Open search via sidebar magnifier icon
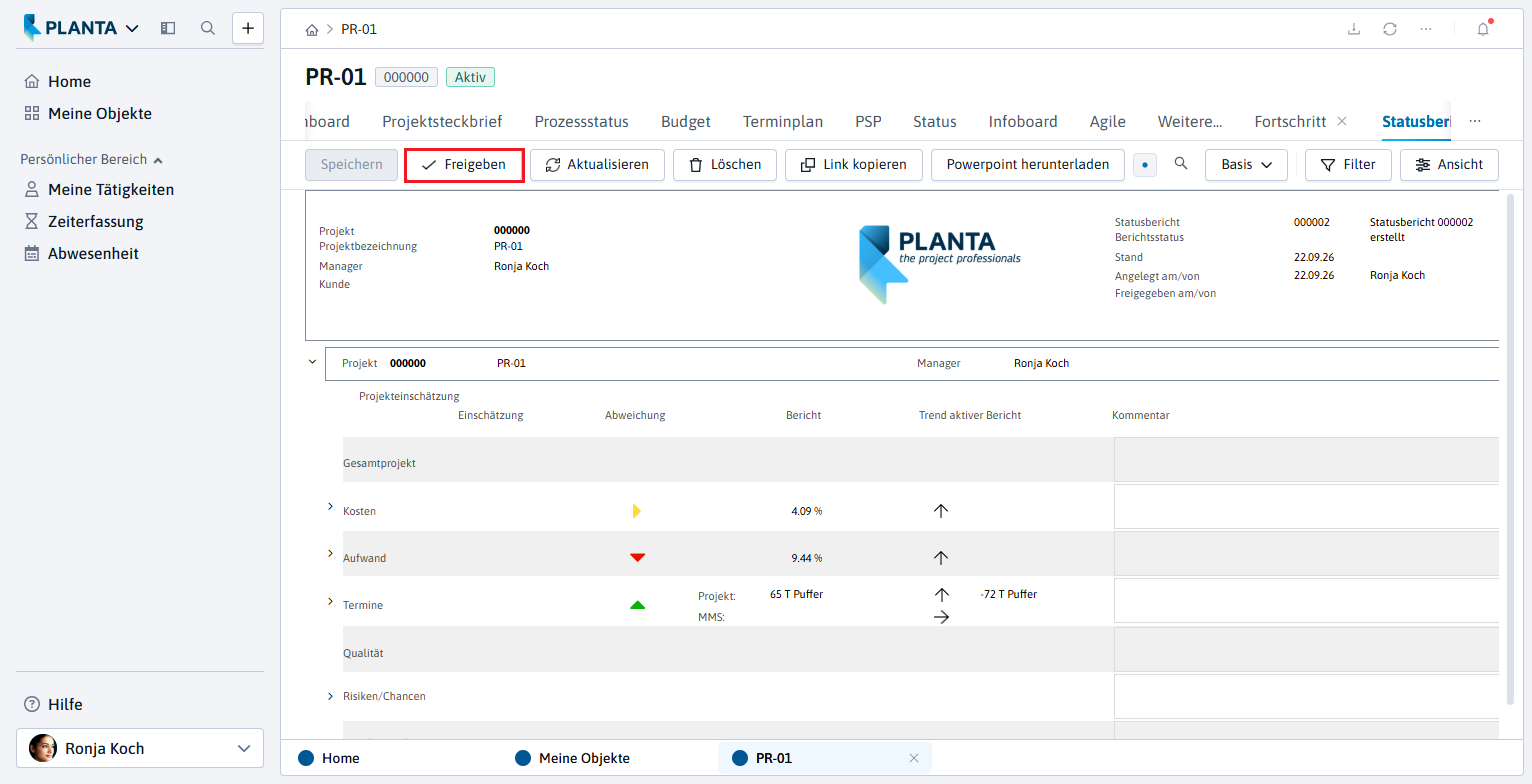The width and height of the screenshot is (1532, 784). [x=208, y=28]
